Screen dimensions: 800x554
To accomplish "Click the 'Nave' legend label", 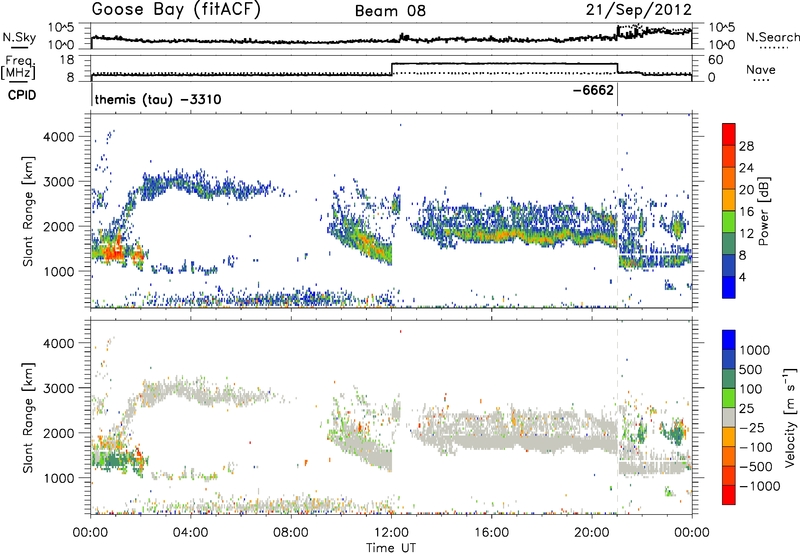I will coord(761,69).
